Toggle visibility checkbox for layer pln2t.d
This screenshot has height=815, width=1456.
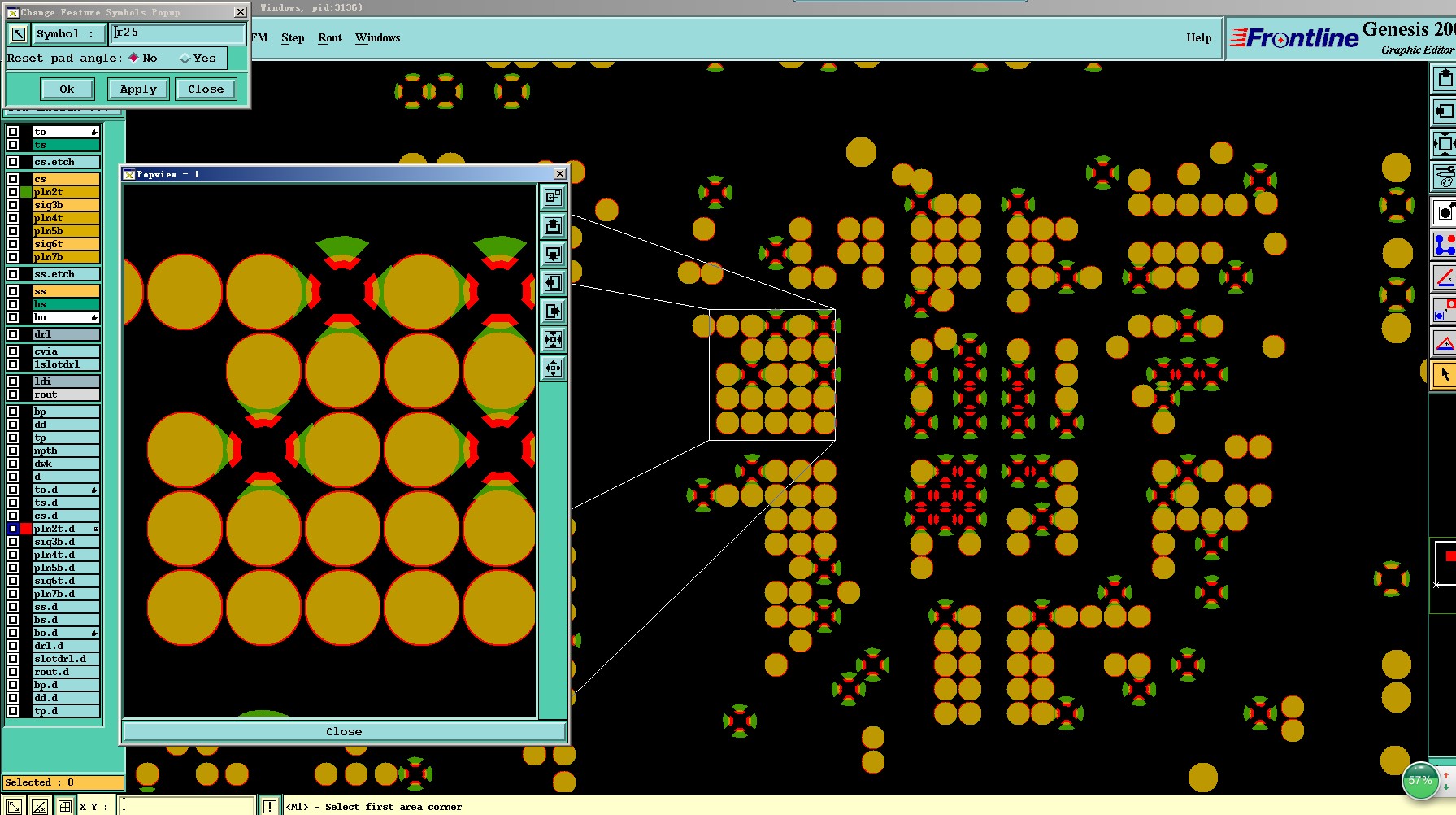[13, 529]
